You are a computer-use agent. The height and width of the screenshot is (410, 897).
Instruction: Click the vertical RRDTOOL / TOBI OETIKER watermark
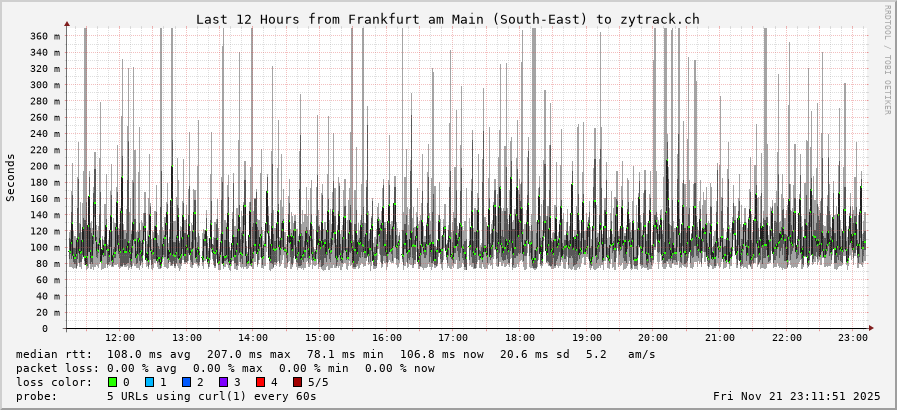pos(886,60)
